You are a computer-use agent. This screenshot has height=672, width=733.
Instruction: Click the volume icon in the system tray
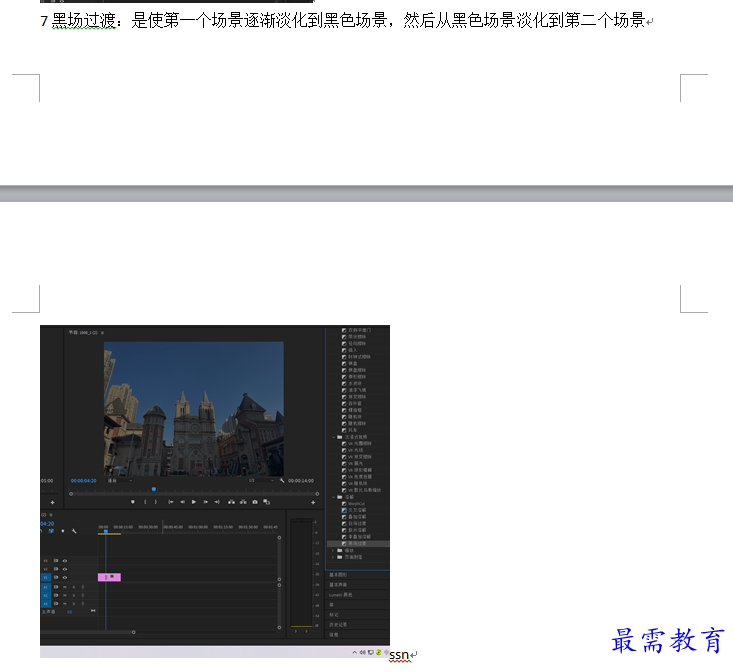[x=362, y=652]
